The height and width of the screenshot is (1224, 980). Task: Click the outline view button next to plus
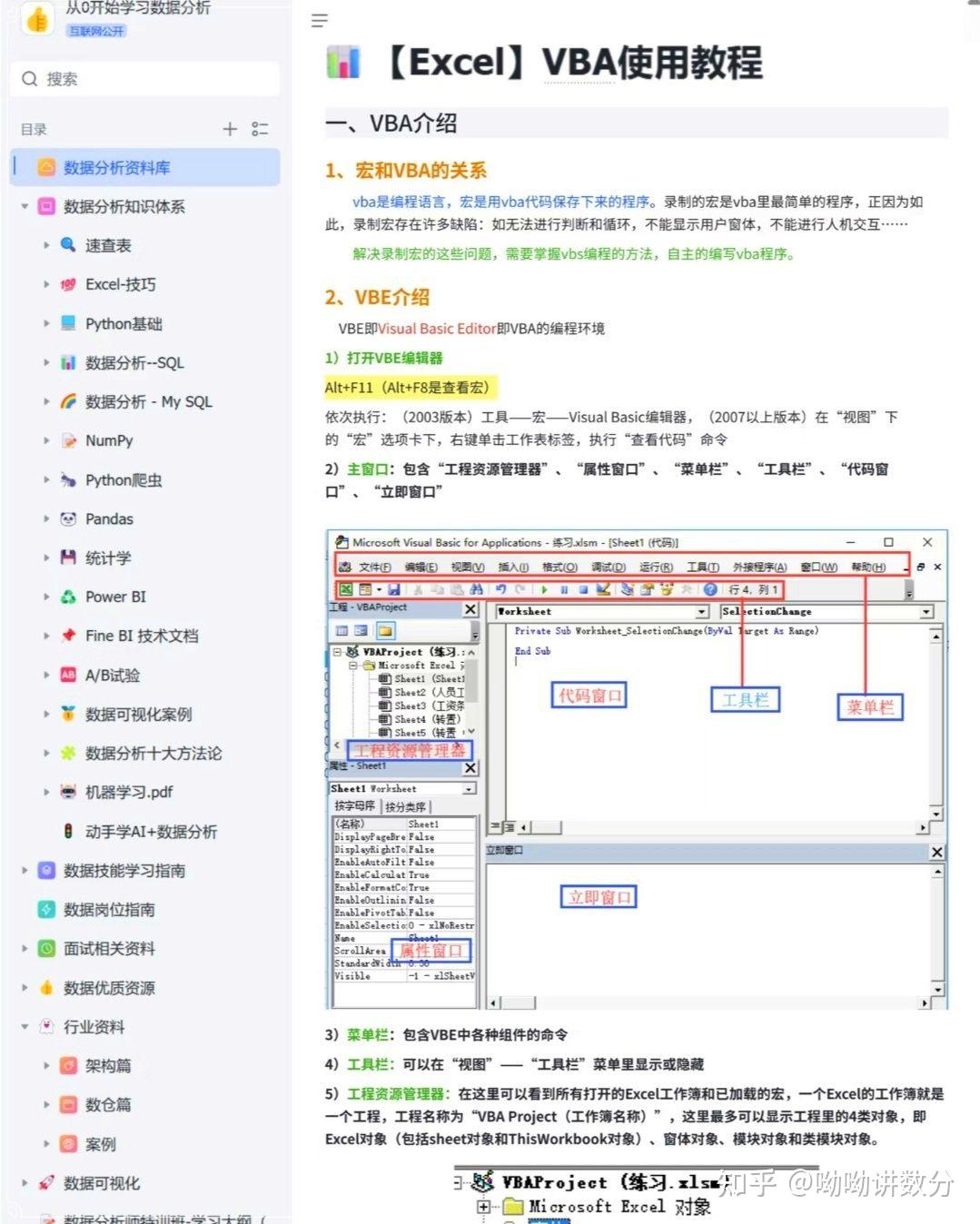pyautogui.click(x=260, y=129)
